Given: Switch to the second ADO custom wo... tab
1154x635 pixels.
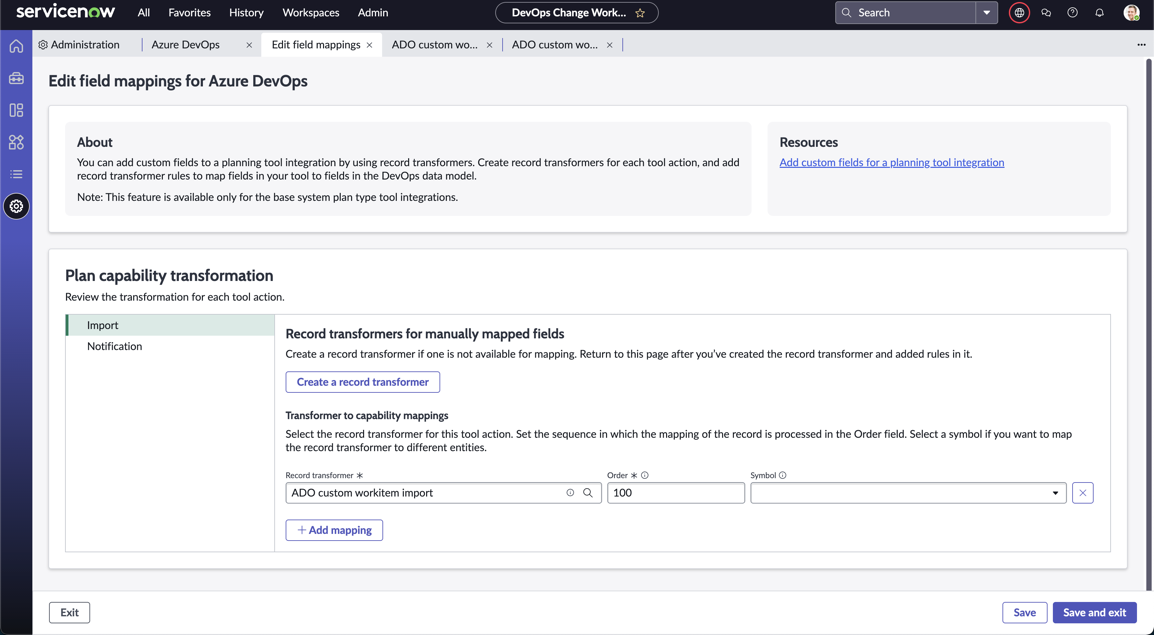Looking at the screenshot, I should (x=554, y=45).
